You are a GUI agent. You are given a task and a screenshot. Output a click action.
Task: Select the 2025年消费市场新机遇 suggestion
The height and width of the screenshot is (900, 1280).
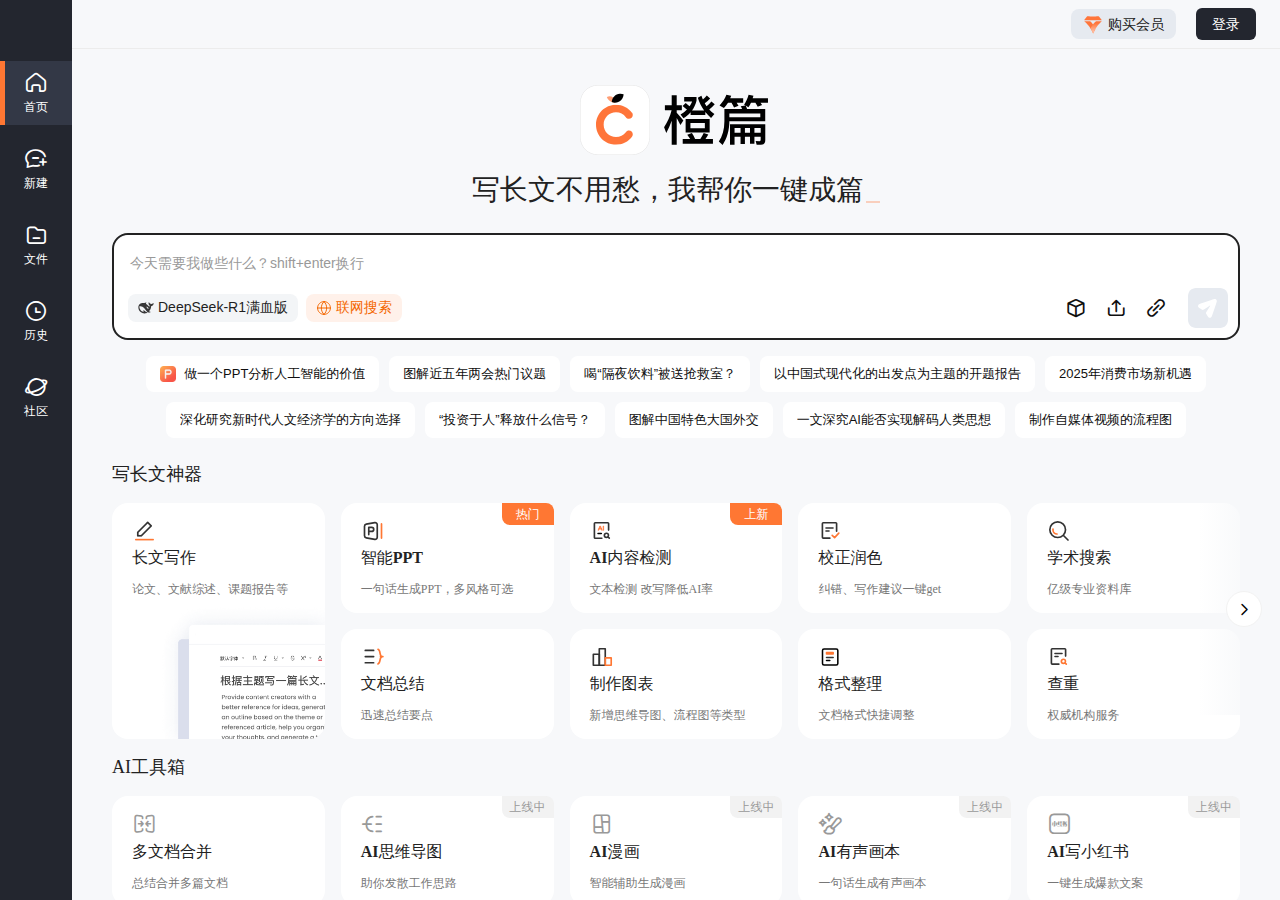[1125, 374]
